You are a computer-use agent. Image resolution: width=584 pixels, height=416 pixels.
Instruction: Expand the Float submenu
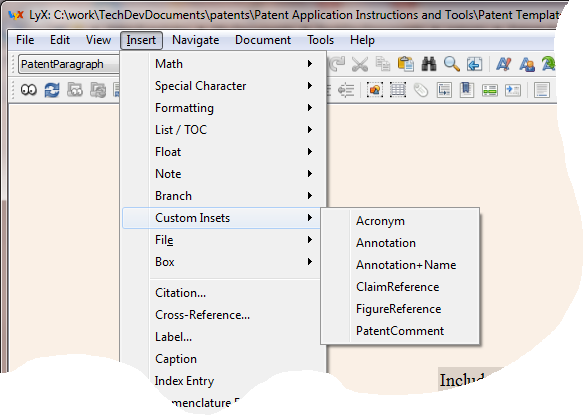pyautogui.click(x=223, y=152)
